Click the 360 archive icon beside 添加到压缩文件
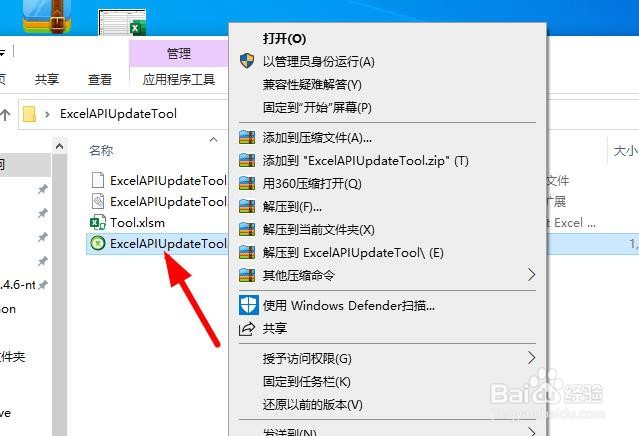Viewport: 639px width, 436px height. point(247,137)
